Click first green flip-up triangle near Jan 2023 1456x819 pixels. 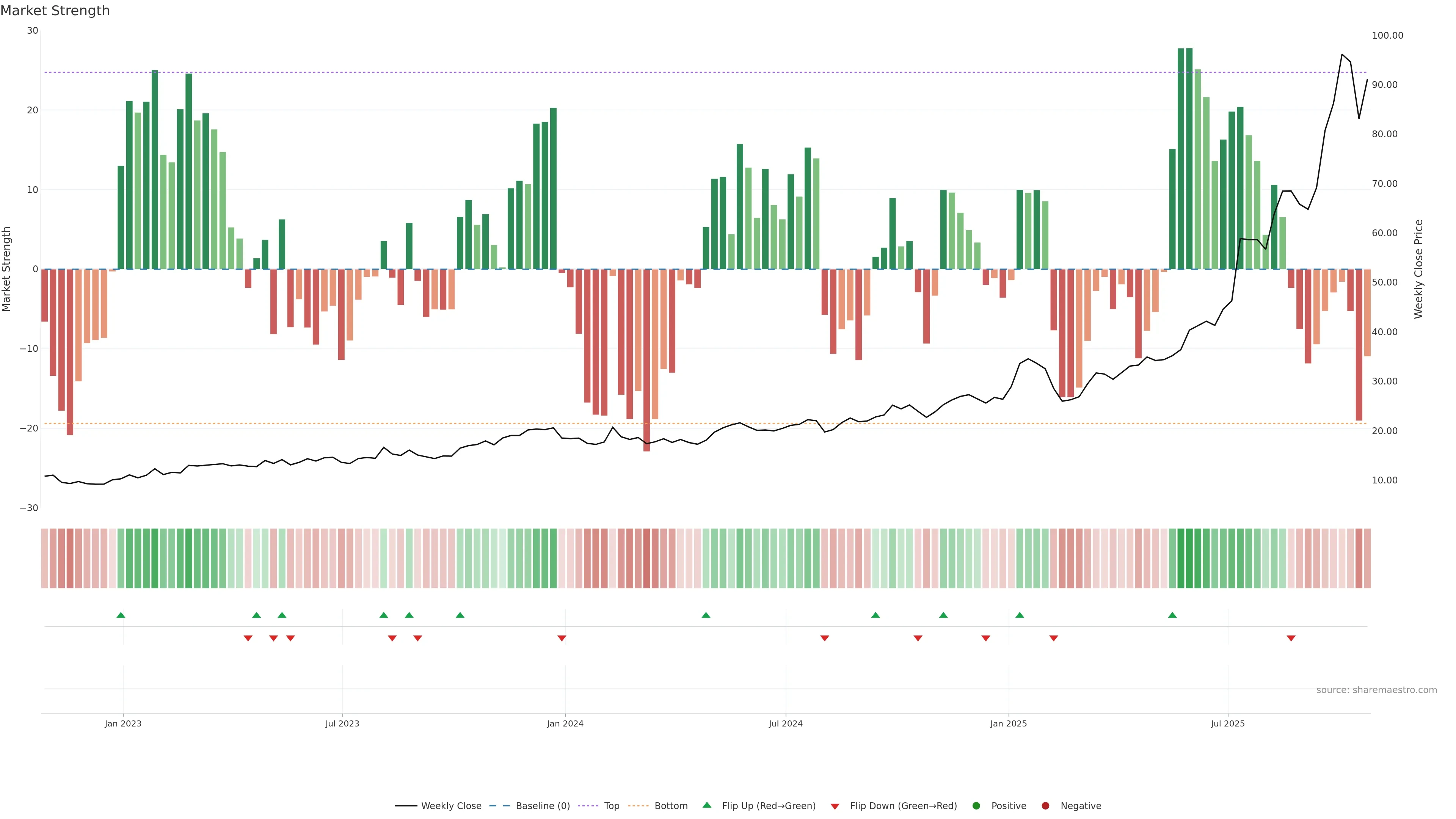121,615
